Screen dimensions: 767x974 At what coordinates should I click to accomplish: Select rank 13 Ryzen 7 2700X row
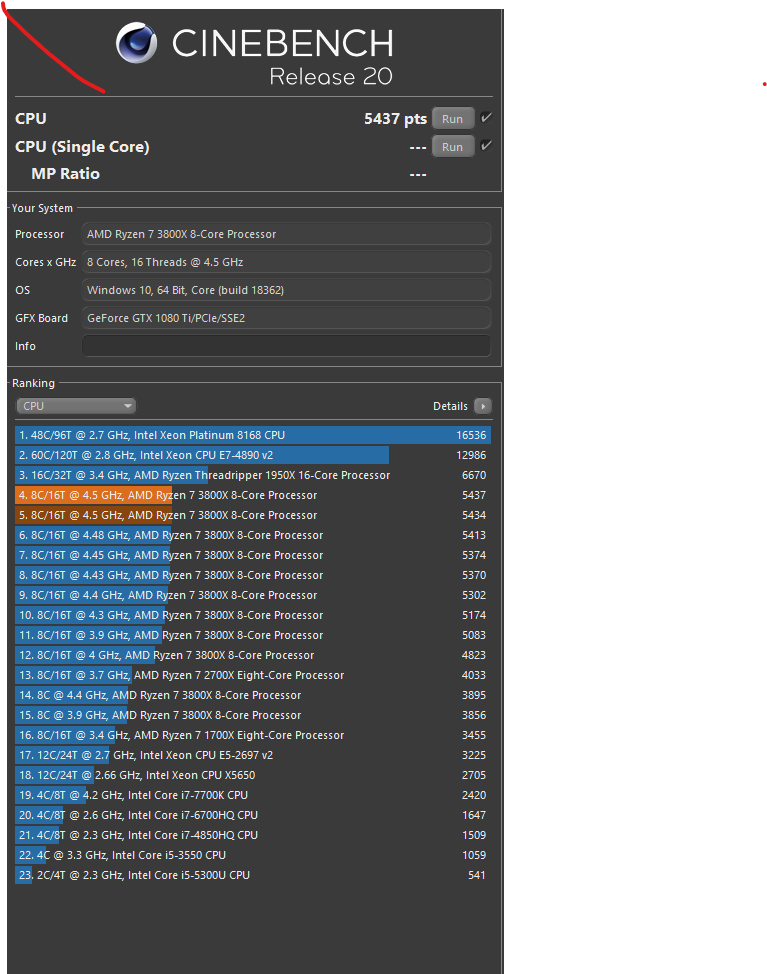(x=253, y=675)
